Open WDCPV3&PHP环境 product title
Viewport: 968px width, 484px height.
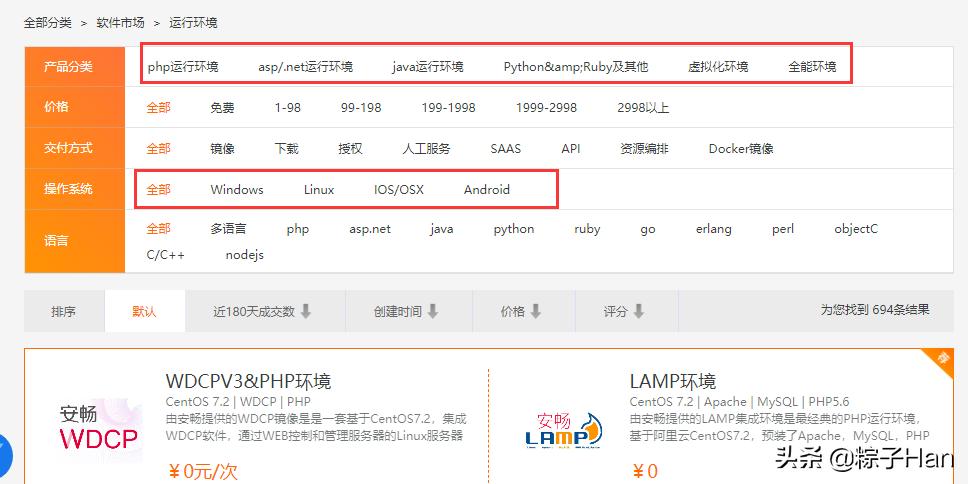click(249, 380)
